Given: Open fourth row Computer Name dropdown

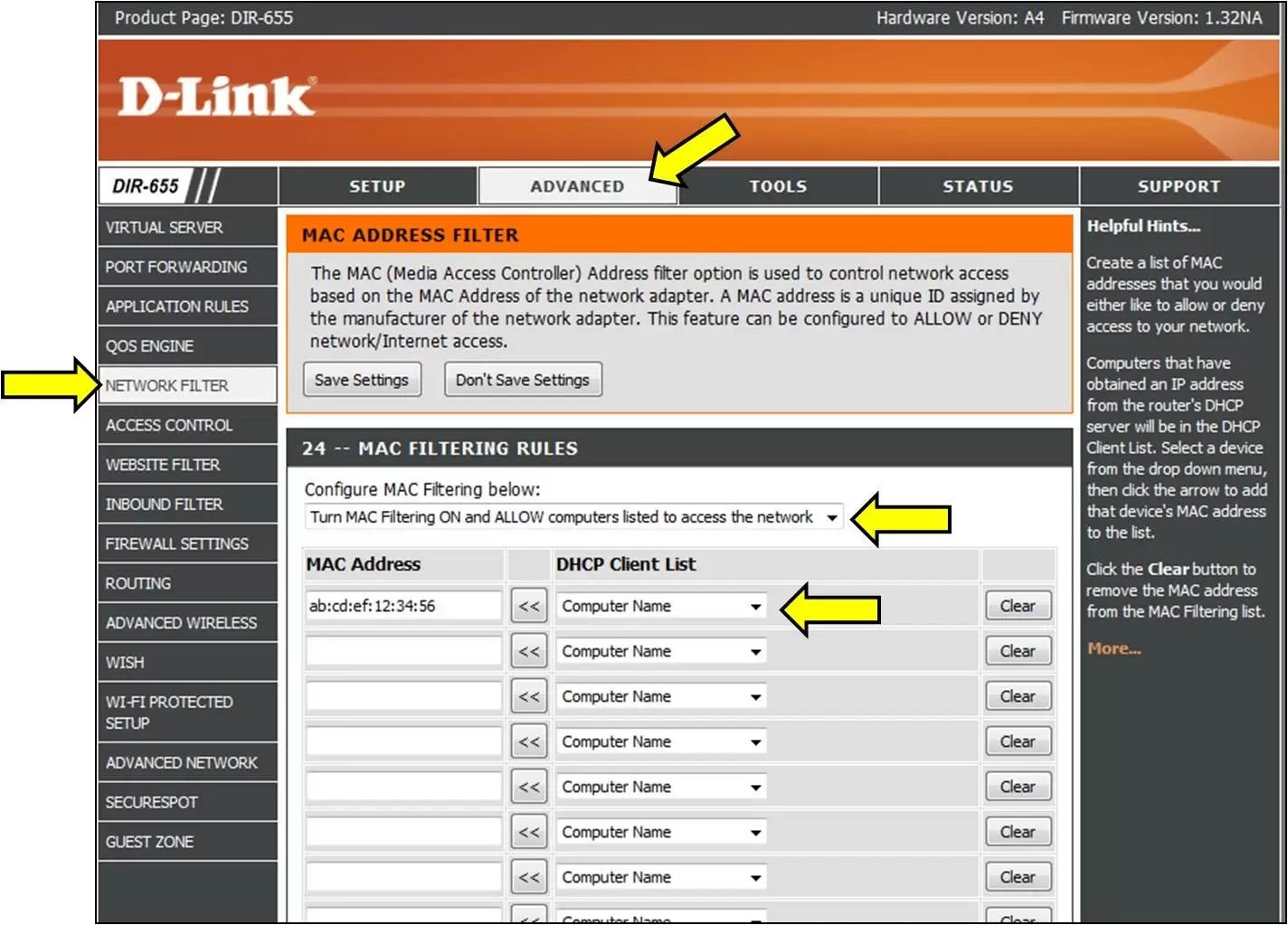Looking at the screenshot, I should (x=661, y=741).
